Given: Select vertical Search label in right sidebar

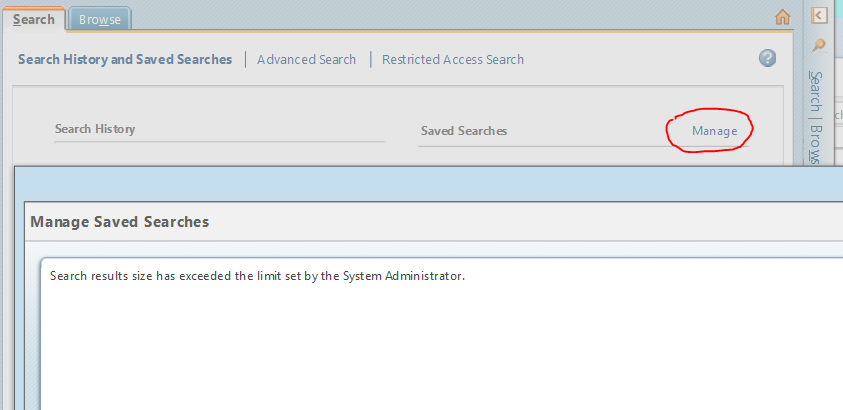Looking at the screenshot, I should 816,91.
